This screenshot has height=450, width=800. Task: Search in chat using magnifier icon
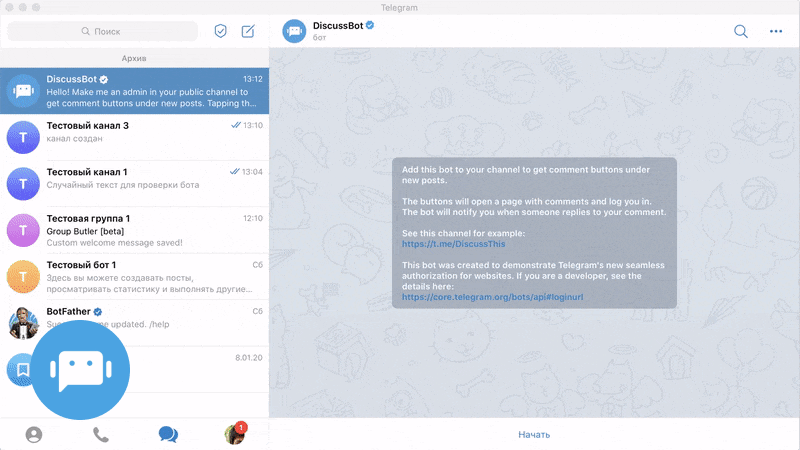click(x=741, y=32)
